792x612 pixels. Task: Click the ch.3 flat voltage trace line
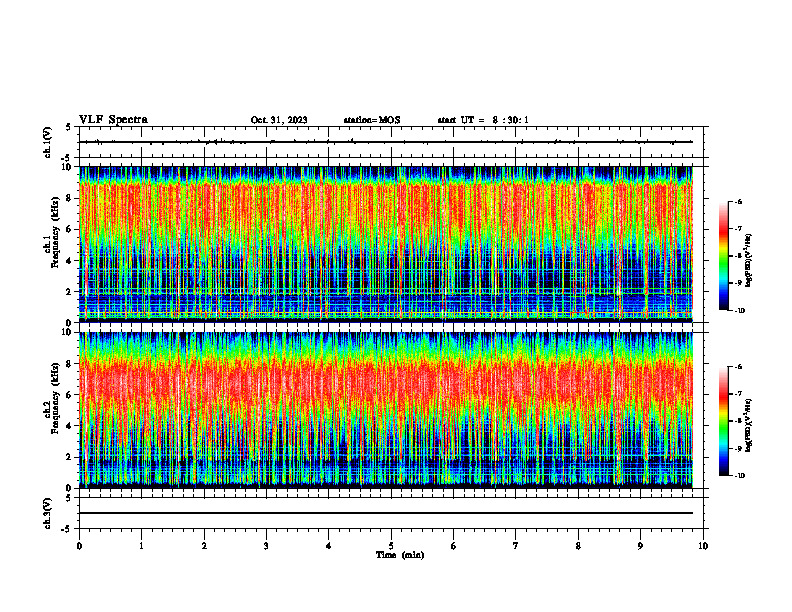click(x=386, y=513)
